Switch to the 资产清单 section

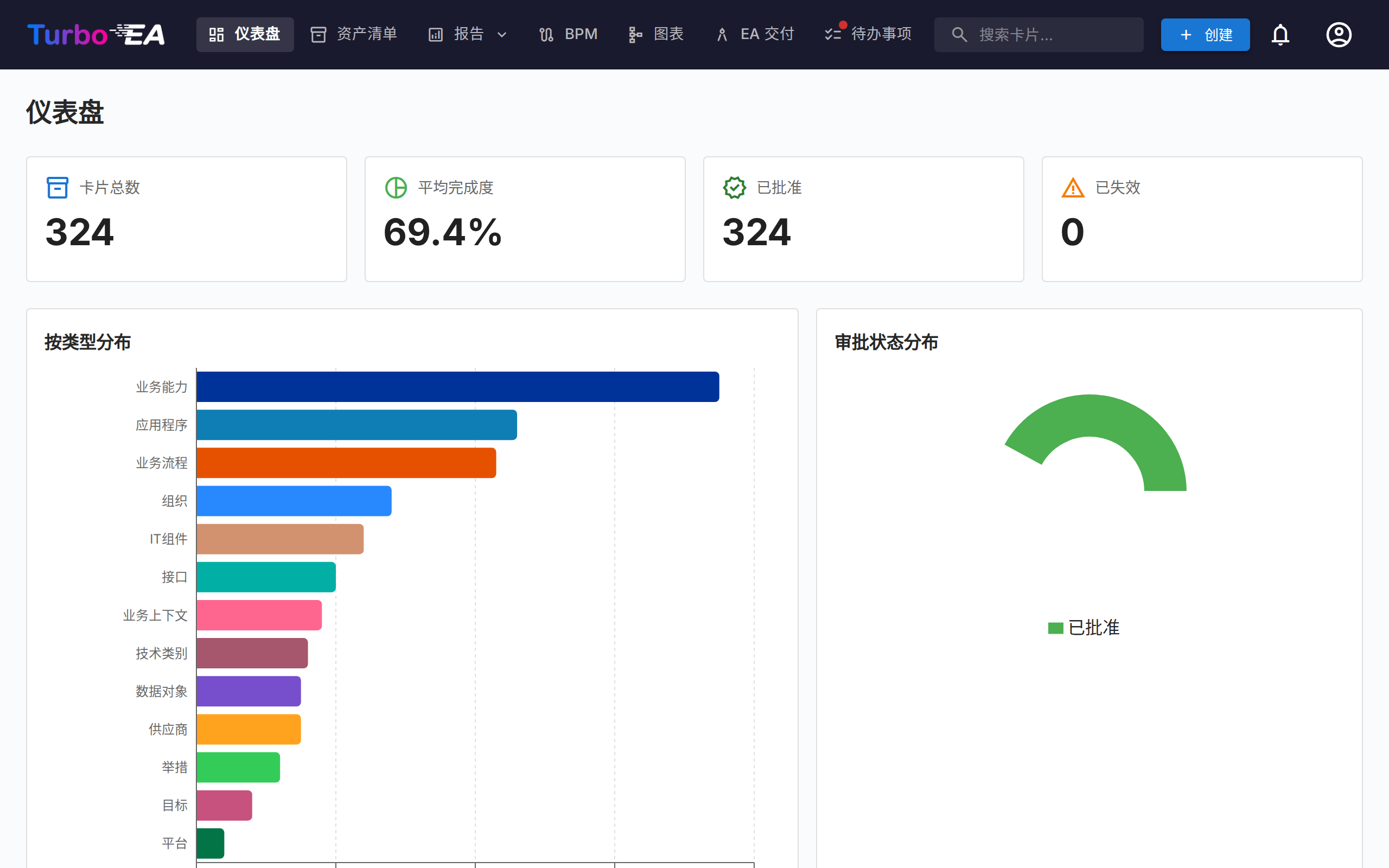pyautogui.click(x=353, y=34)
